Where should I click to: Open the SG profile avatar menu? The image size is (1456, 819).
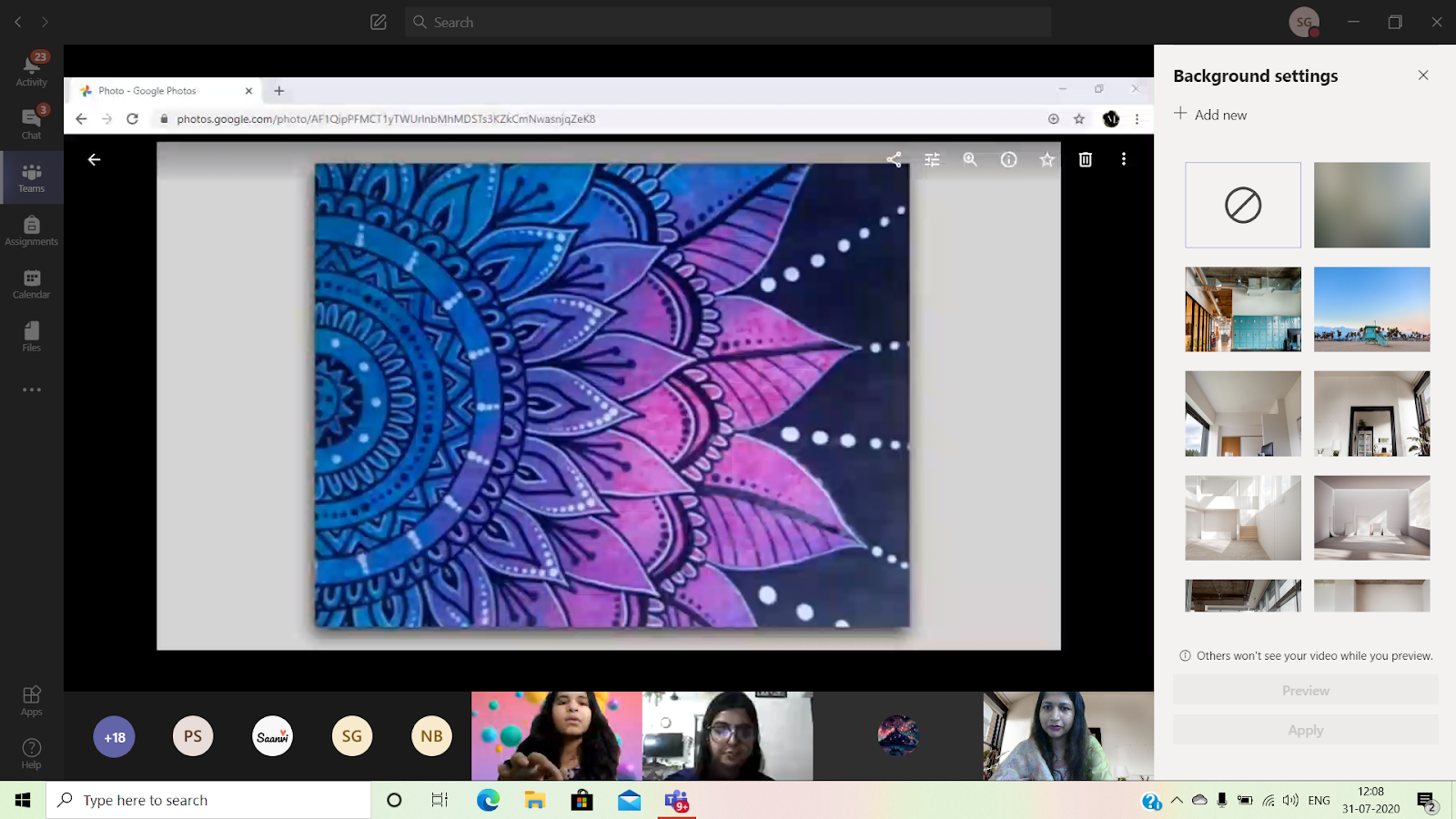click(x=1304, y=22)
